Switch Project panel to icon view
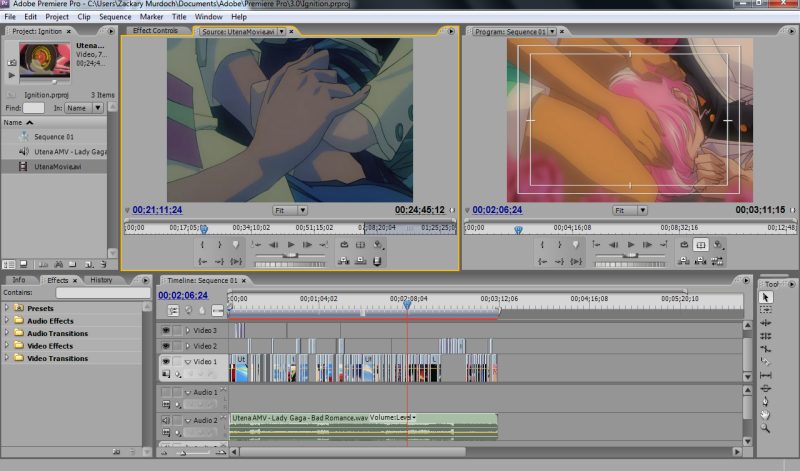 click(x=23, y=264)
